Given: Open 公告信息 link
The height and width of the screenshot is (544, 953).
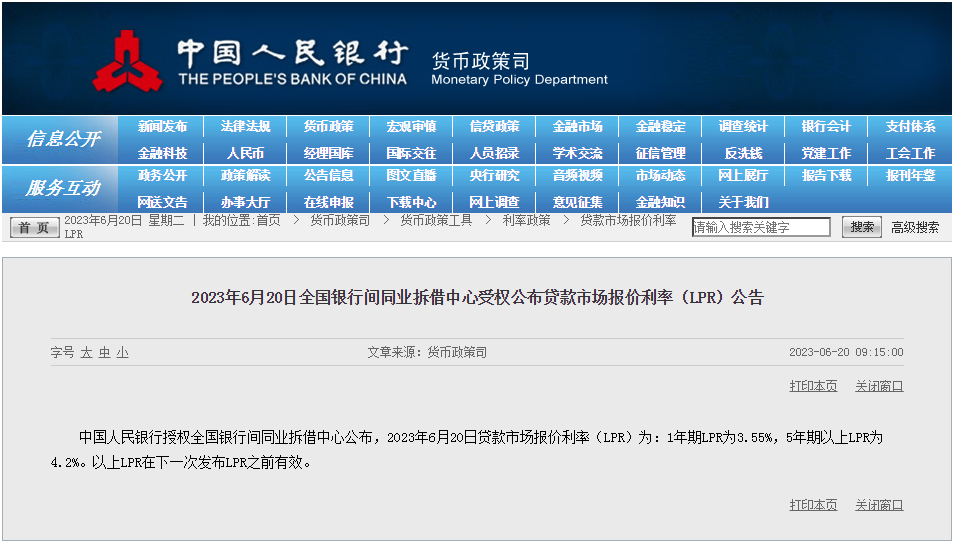Looking at the screenshot, I should 329,176.
